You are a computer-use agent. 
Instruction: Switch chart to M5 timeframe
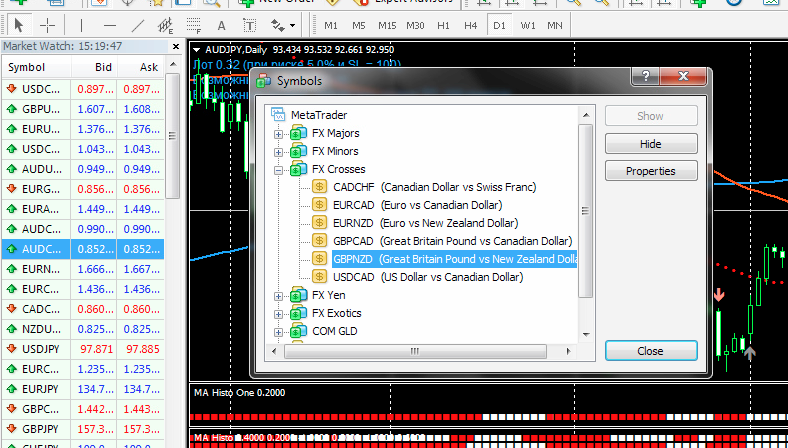[x=358, y=26]
